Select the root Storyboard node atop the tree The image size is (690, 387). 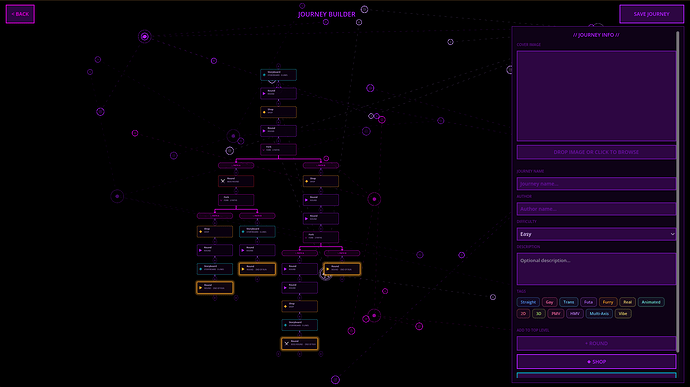278,74
